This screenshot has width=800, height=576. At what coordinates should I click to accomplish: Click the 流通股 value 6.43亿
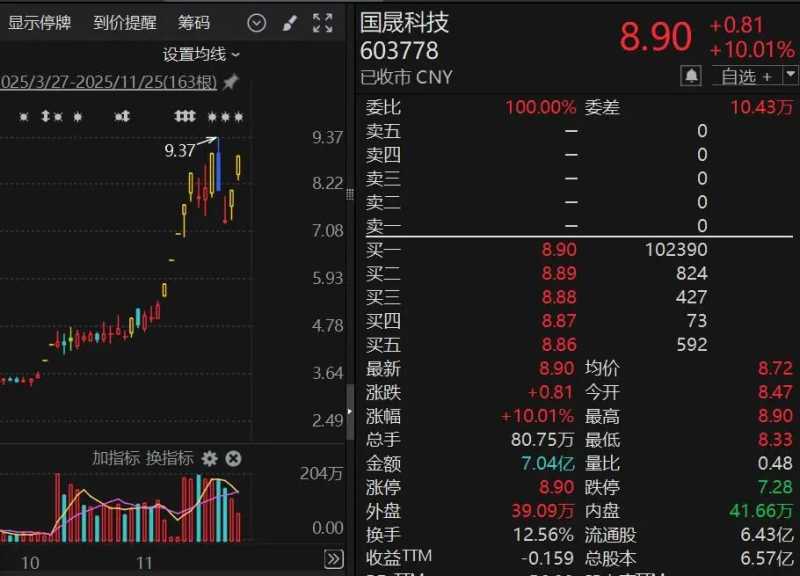(x=767, y=535)
